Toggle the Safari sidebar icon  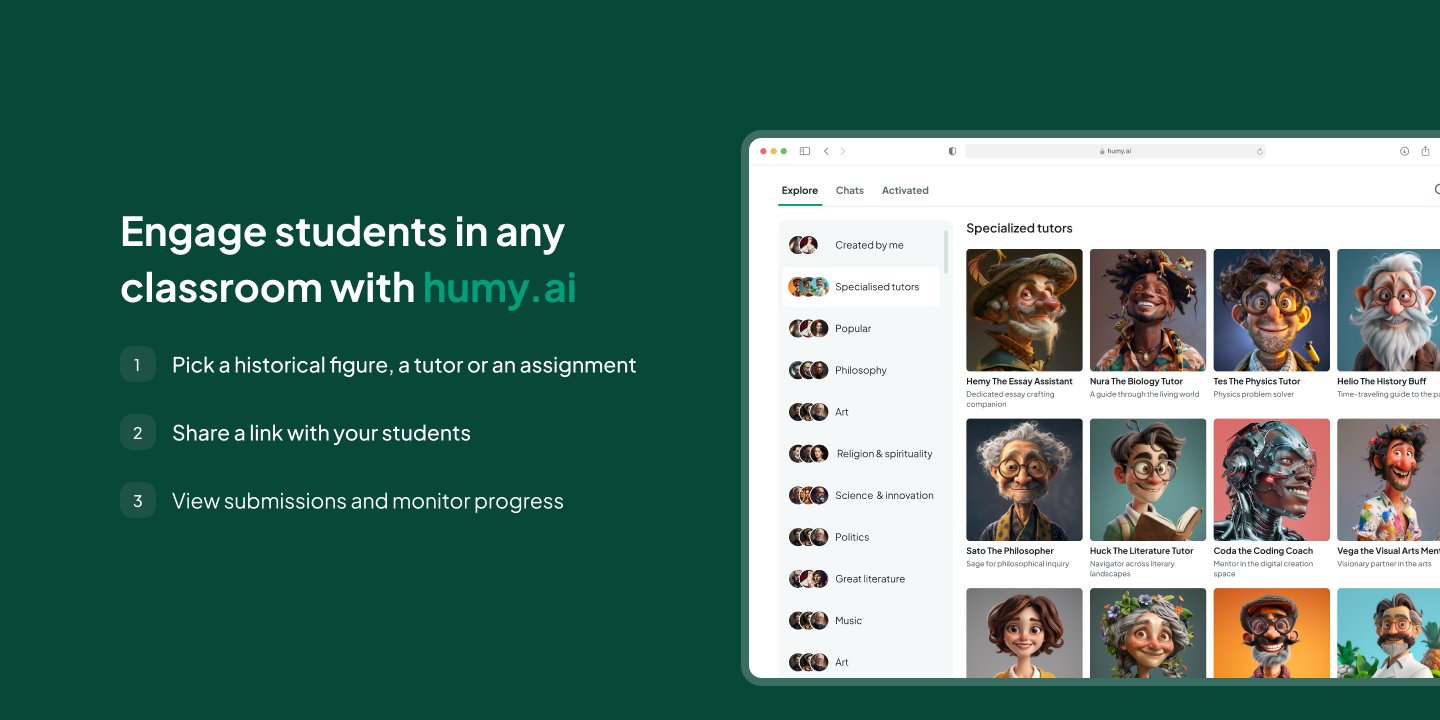[805, 151]
